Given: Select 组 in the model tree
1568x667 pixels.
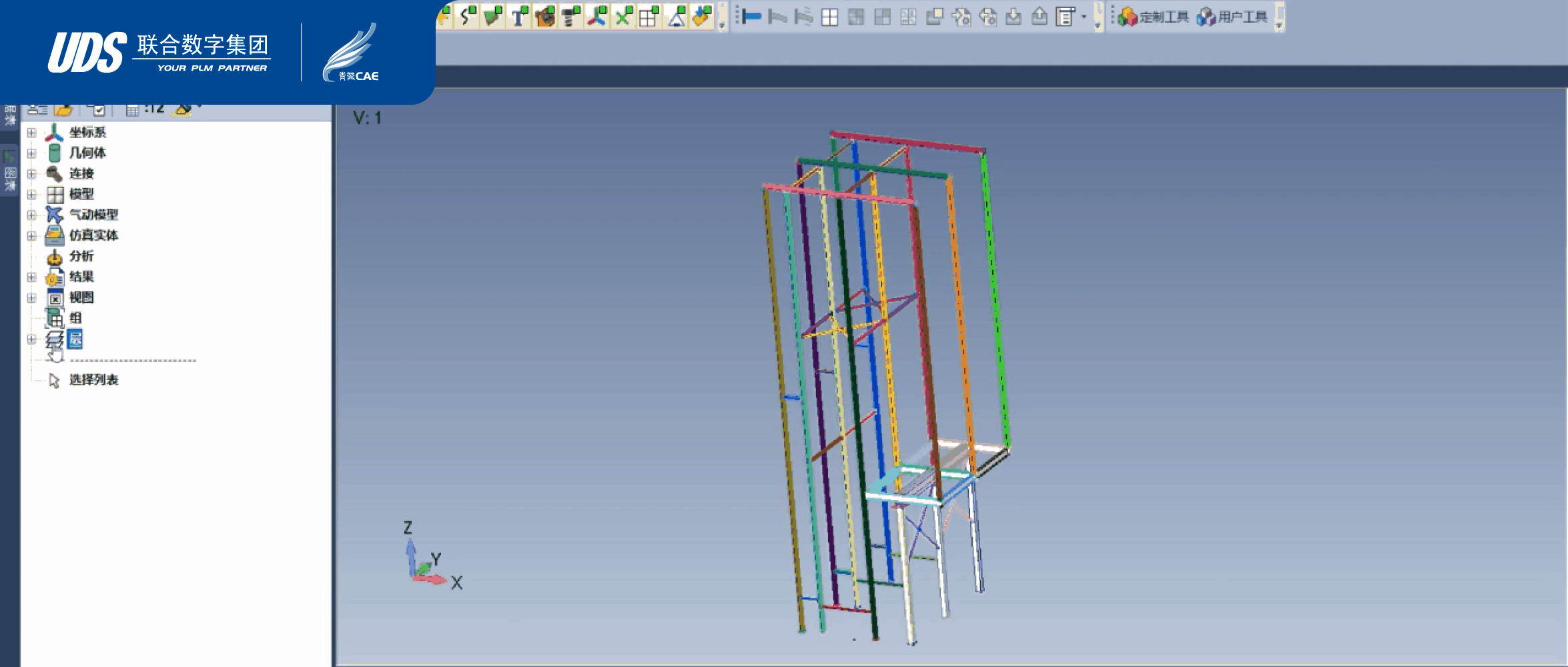Looking at the screenshot, I should (75, 318).
